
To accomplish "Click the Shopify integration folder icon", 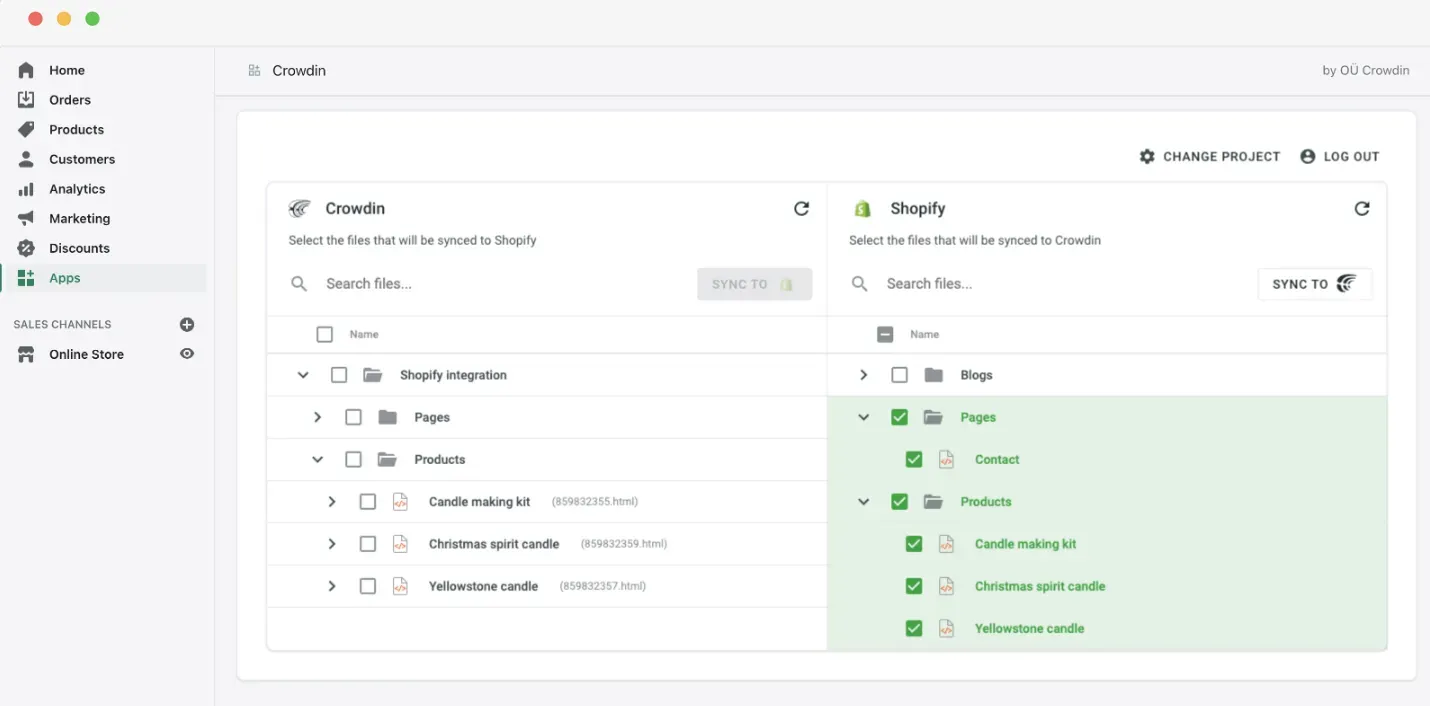I will [373, 375].
